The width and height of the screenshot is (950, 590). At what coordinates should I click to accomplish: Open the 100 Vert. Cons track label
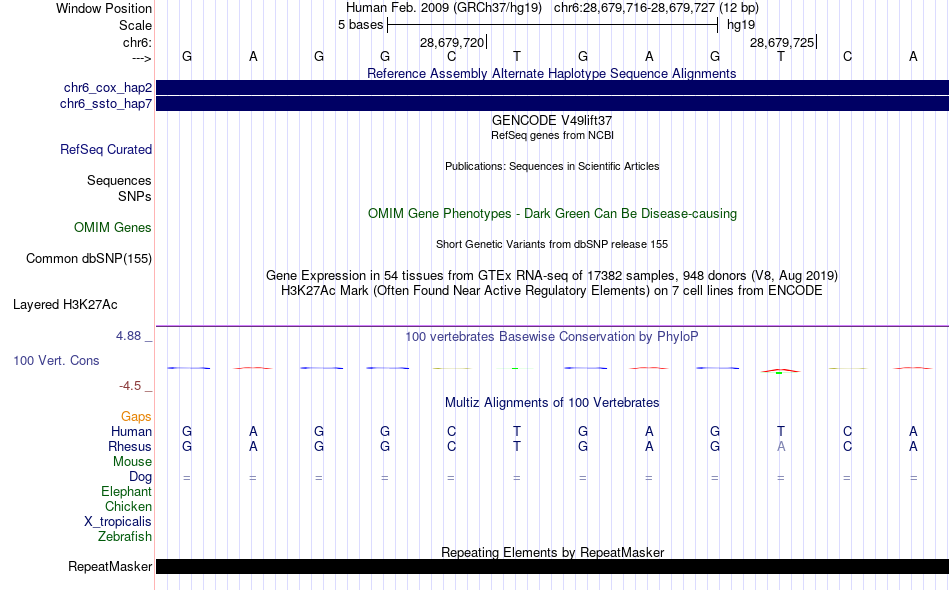click(56, 360)
